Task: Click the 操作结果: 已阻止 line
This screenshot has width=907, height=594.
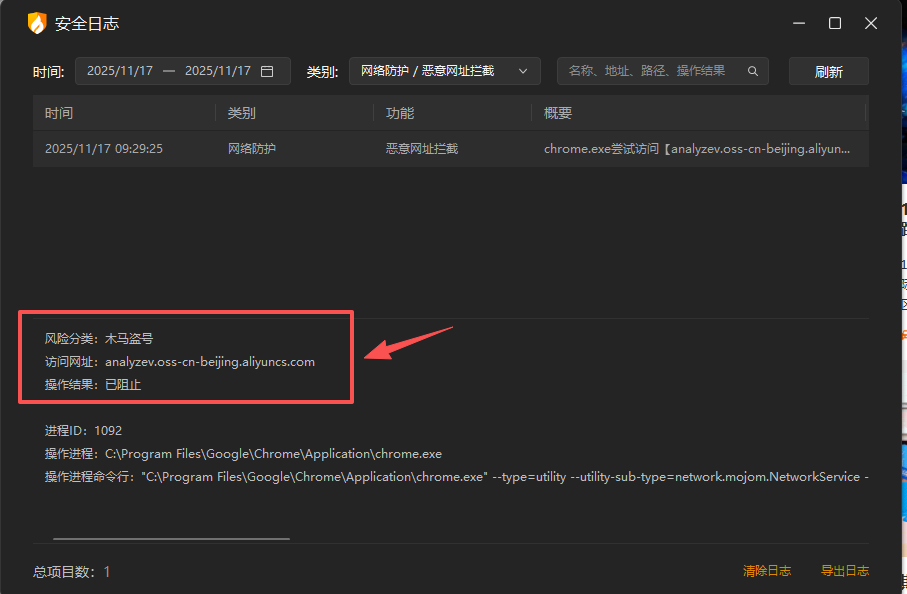Action: [93, 385]
